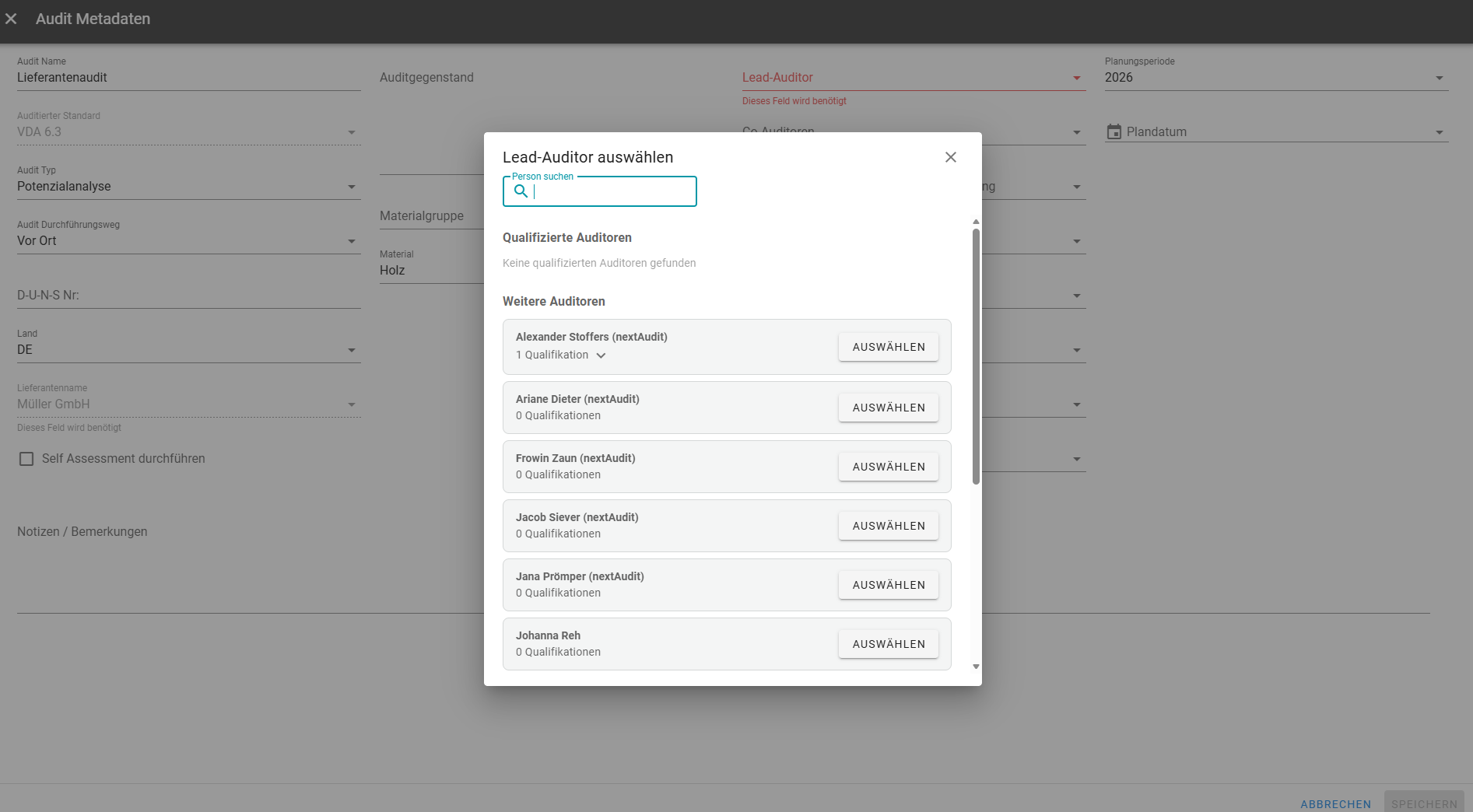Focus the Person suchen search field
The image size is (1473, 812).
[x=611, y=191]
